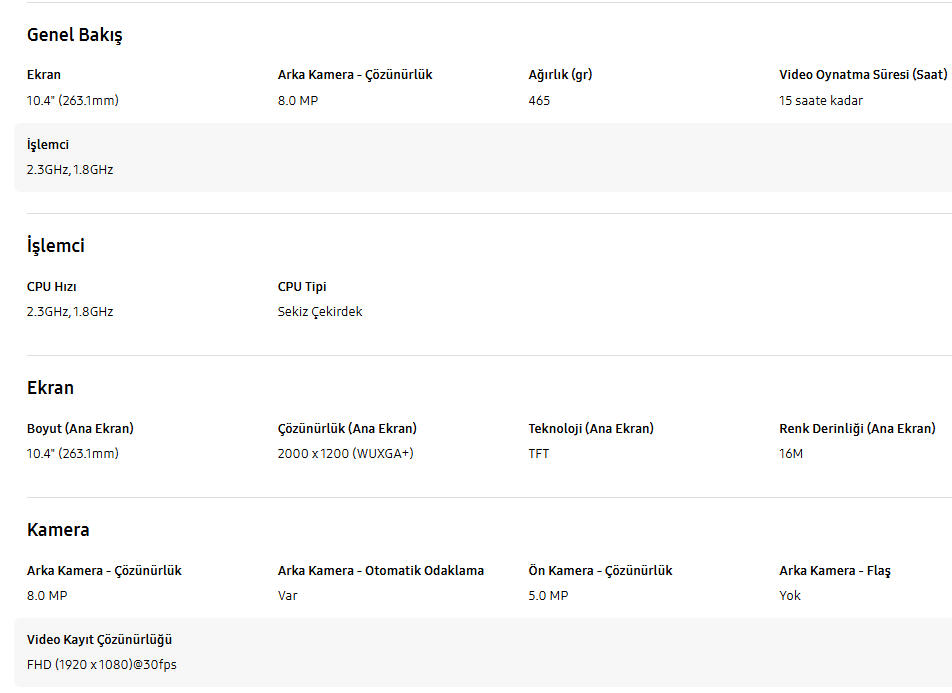
Task: Select the TFT technology value
Action: 539,454
